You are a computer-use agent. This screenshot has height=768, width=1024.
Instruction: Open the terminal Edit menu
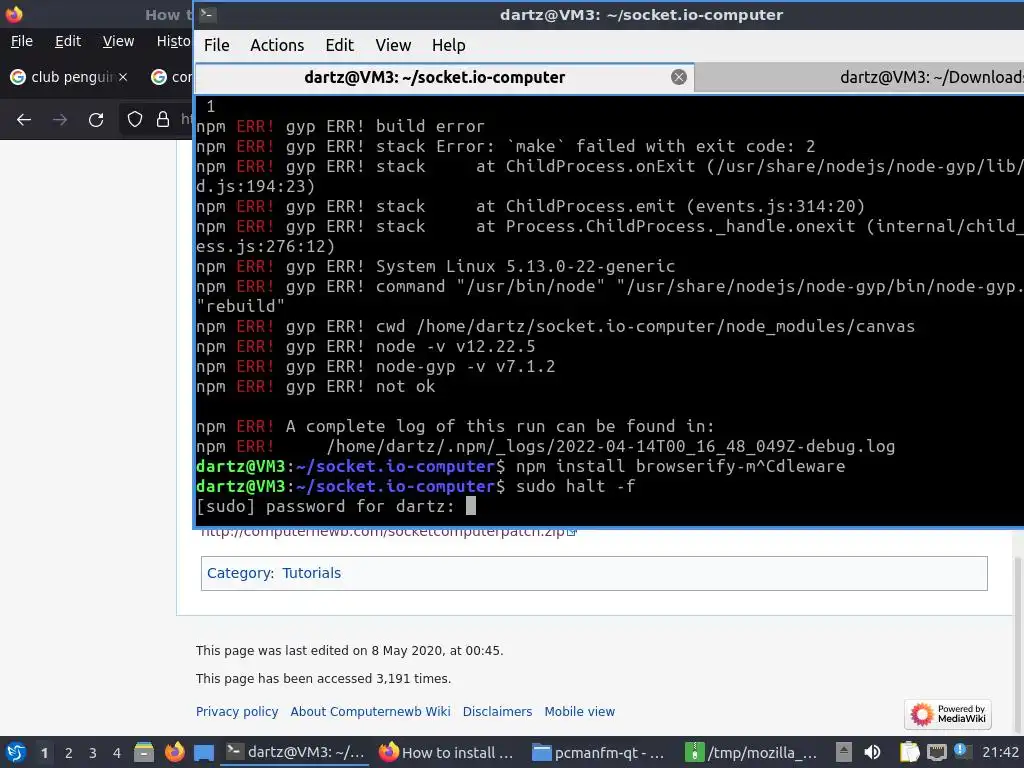coord(340,45)
